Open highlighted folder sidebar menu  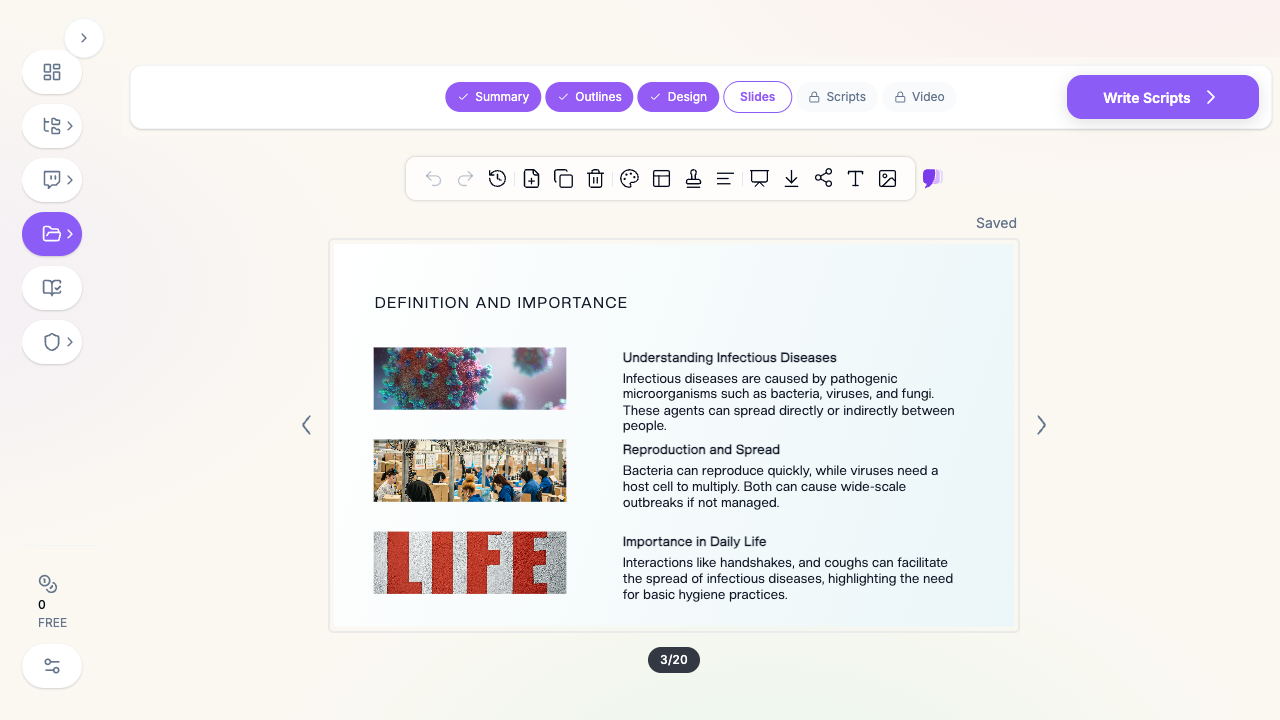click(x=52, y=234)
